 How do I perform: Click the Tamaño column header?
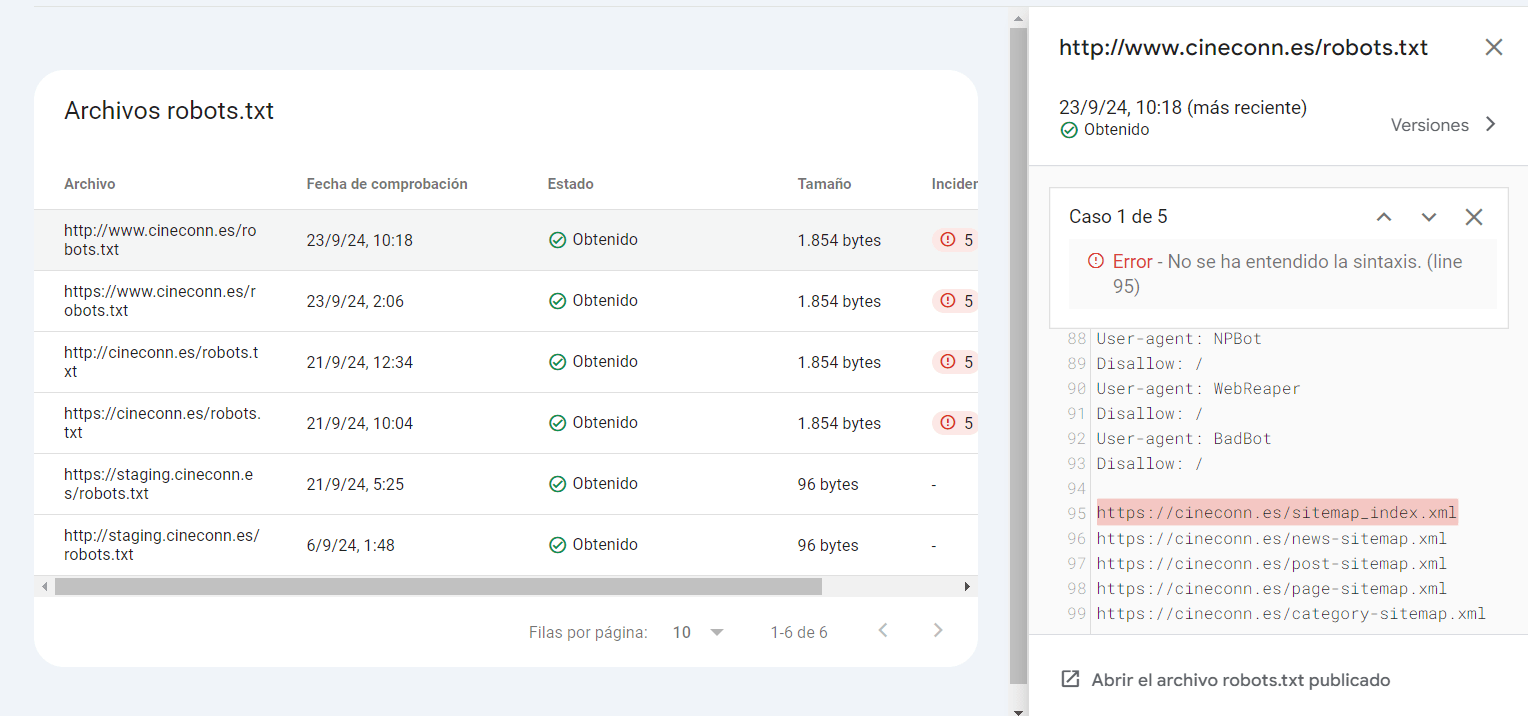(x=824, y=184)
